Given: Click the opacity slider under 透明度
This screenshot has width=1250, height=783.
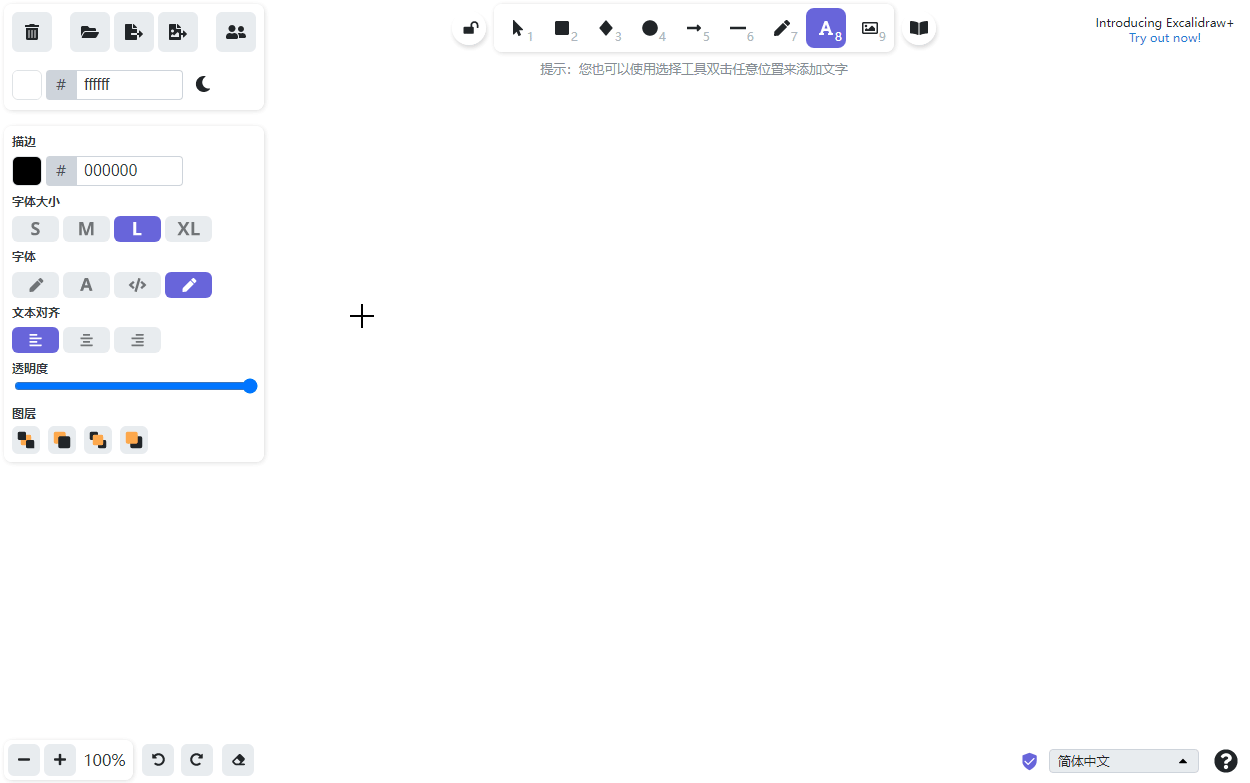Looking at the screenshot, I should pos(135,386).
